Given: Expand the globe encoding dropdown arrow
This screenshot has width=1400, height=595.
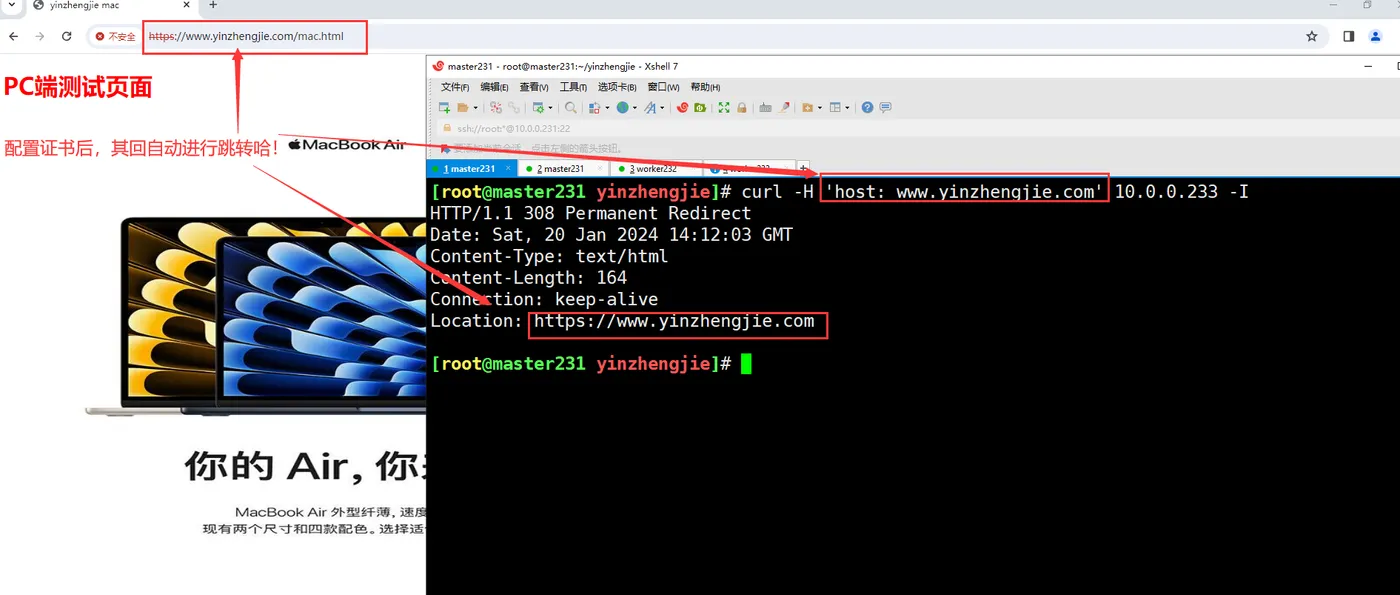Looking at the screenshot, I should 634,108.
